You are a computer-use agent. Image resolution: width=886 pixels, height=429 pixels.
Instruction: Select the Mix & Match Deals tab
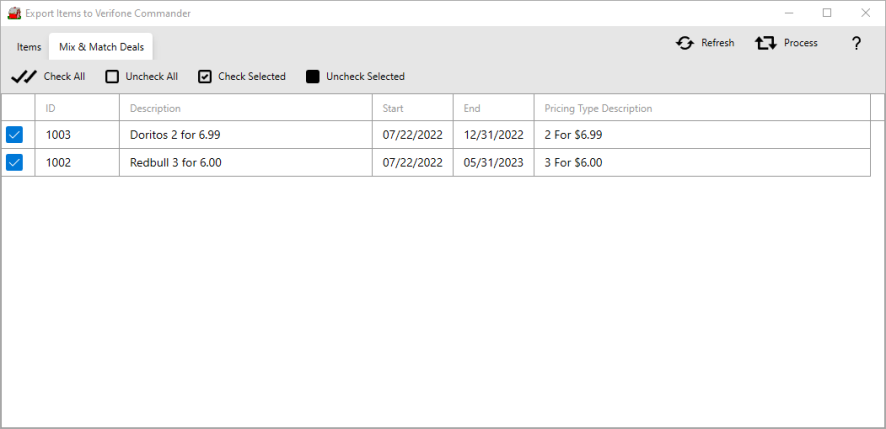click(x=101, y=47)
